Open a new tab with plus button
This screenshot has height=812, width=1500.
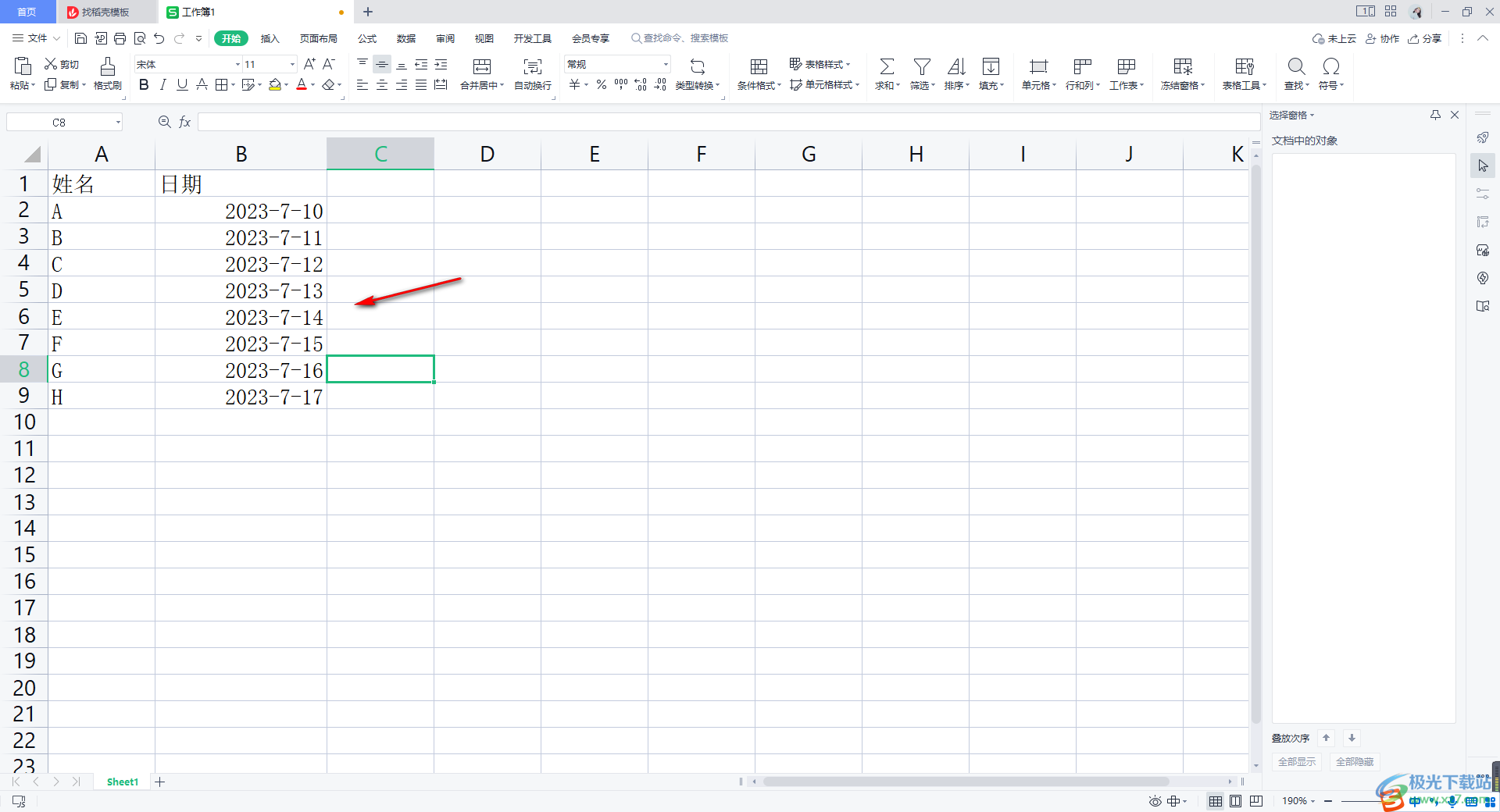point(368,12)
